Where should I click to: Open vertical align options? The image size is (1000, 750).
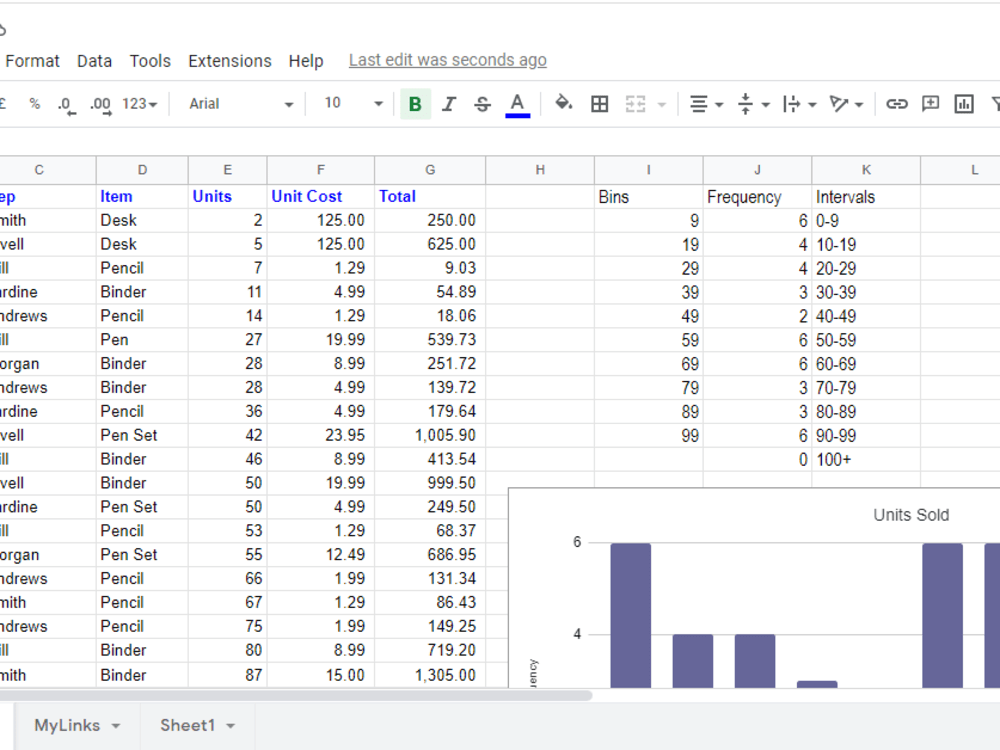point(753,104)
